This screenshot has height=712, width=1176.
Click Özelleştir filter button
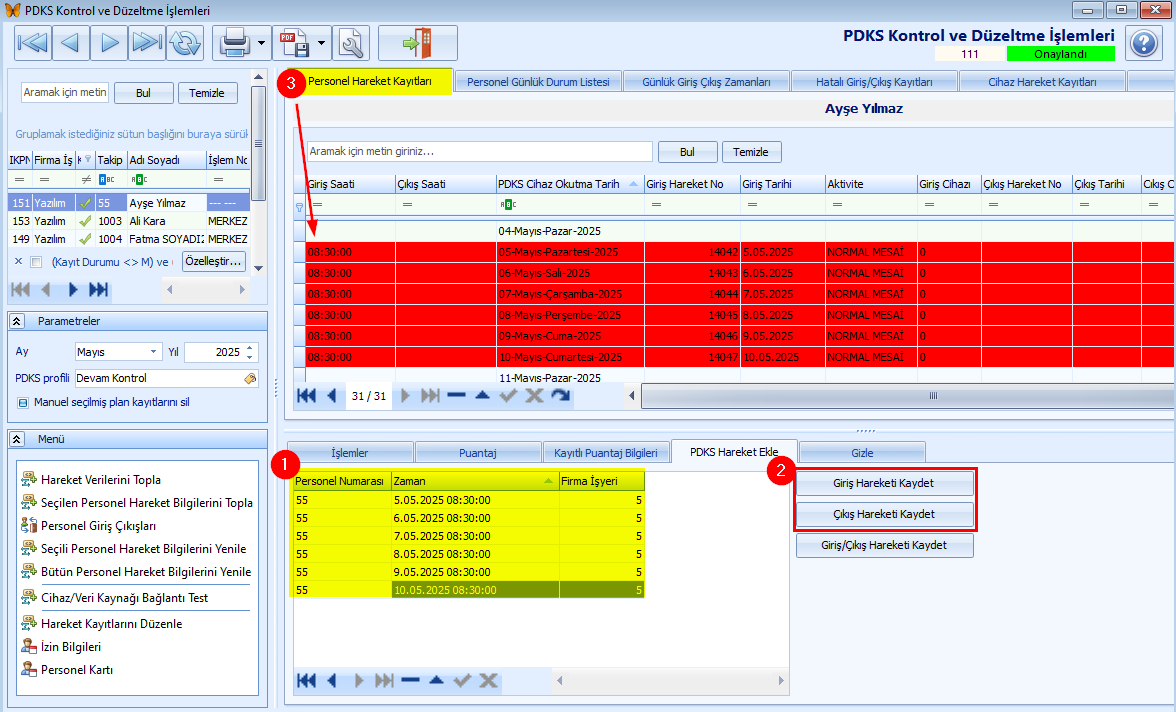click(214, 261)
